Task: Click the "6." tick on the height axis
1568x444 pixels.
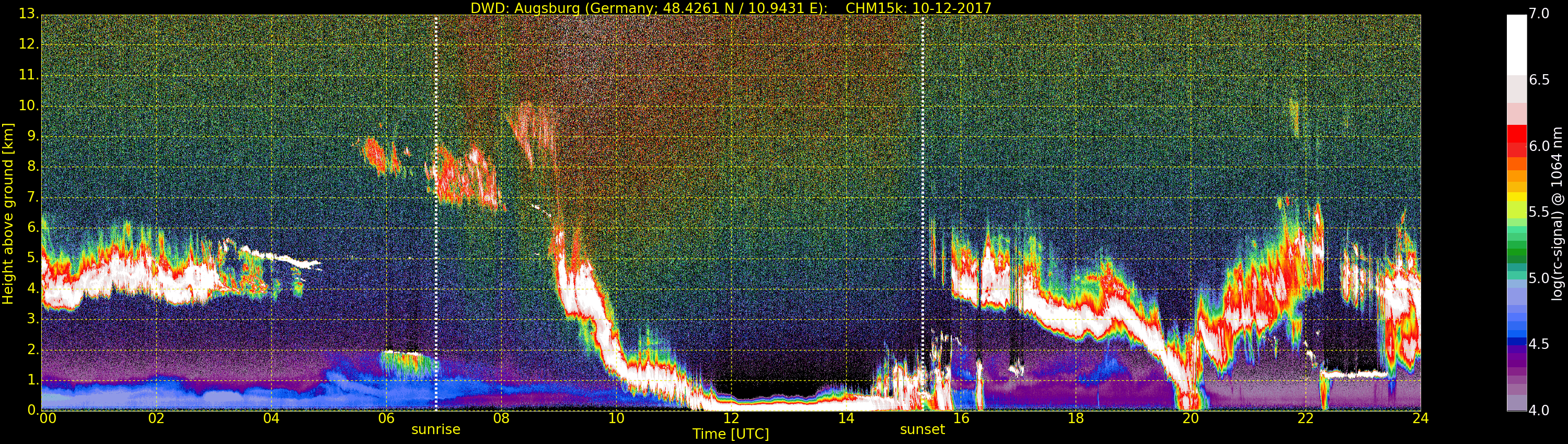Action: pyautogui.click(x=33, y=227)
